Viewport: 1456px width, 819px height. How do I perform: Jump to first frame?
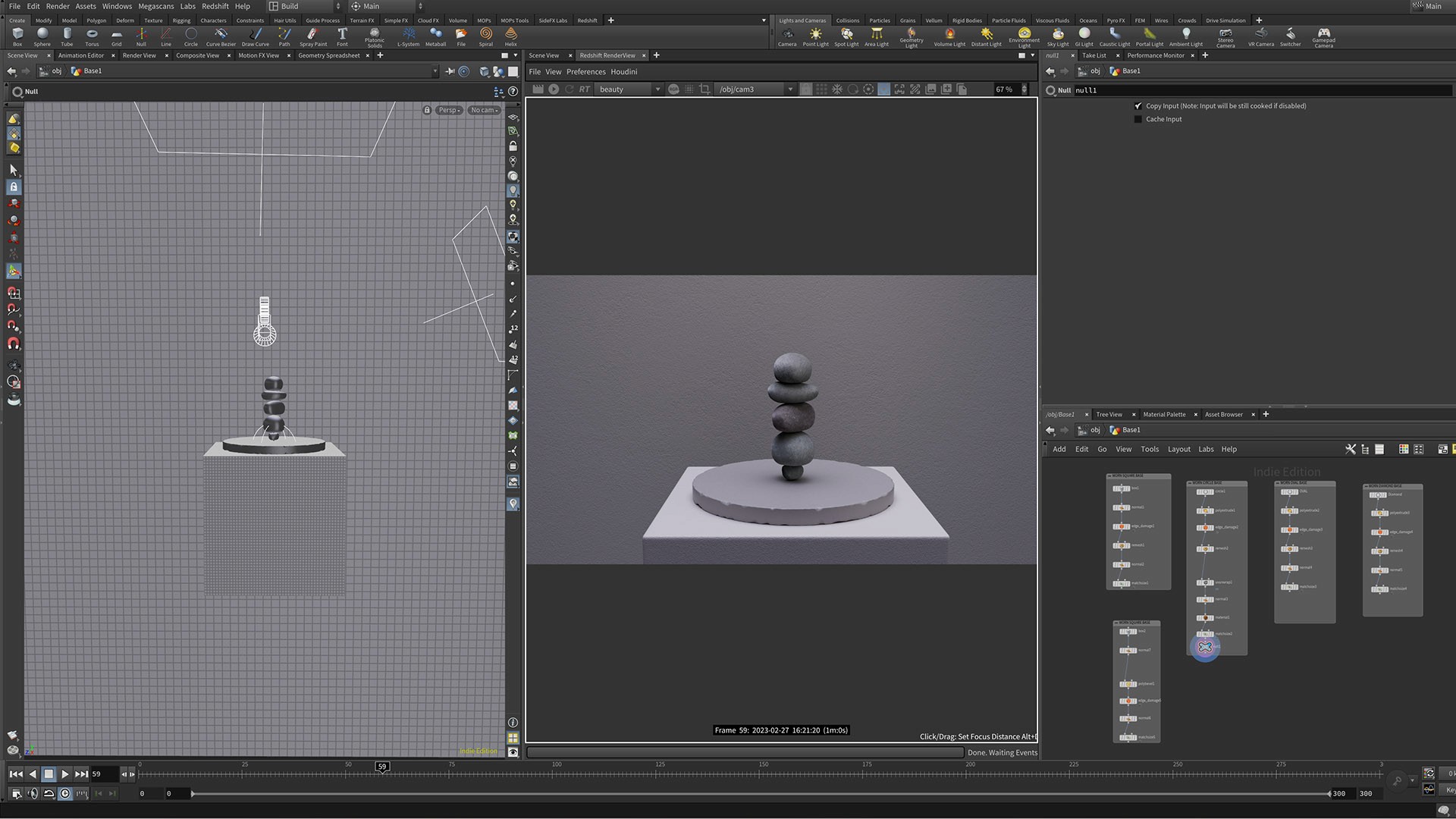click(x=16, y=774)
